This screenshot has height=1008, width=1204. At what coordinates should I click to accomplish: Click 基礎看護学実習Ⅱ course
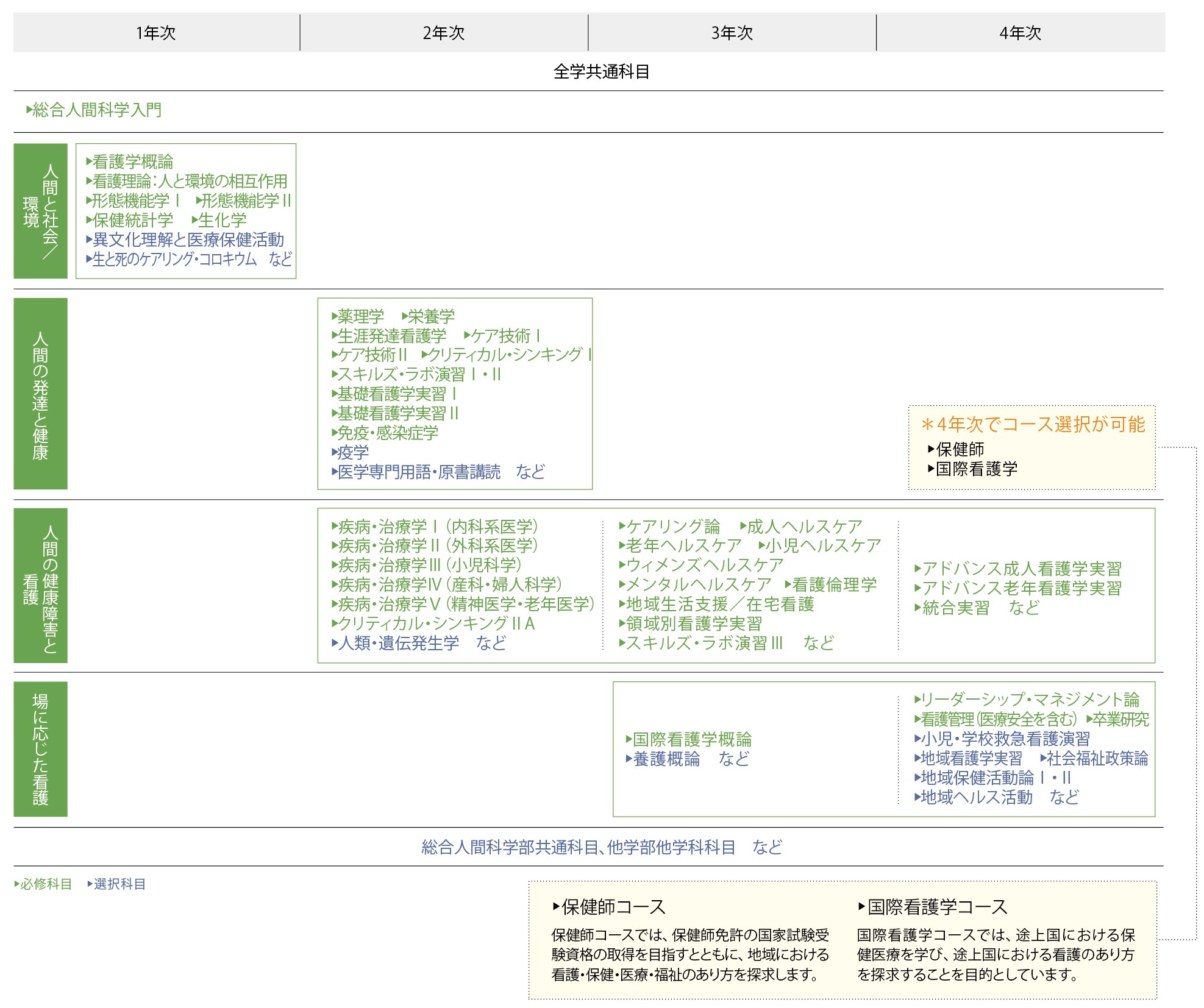click(395, 413)
